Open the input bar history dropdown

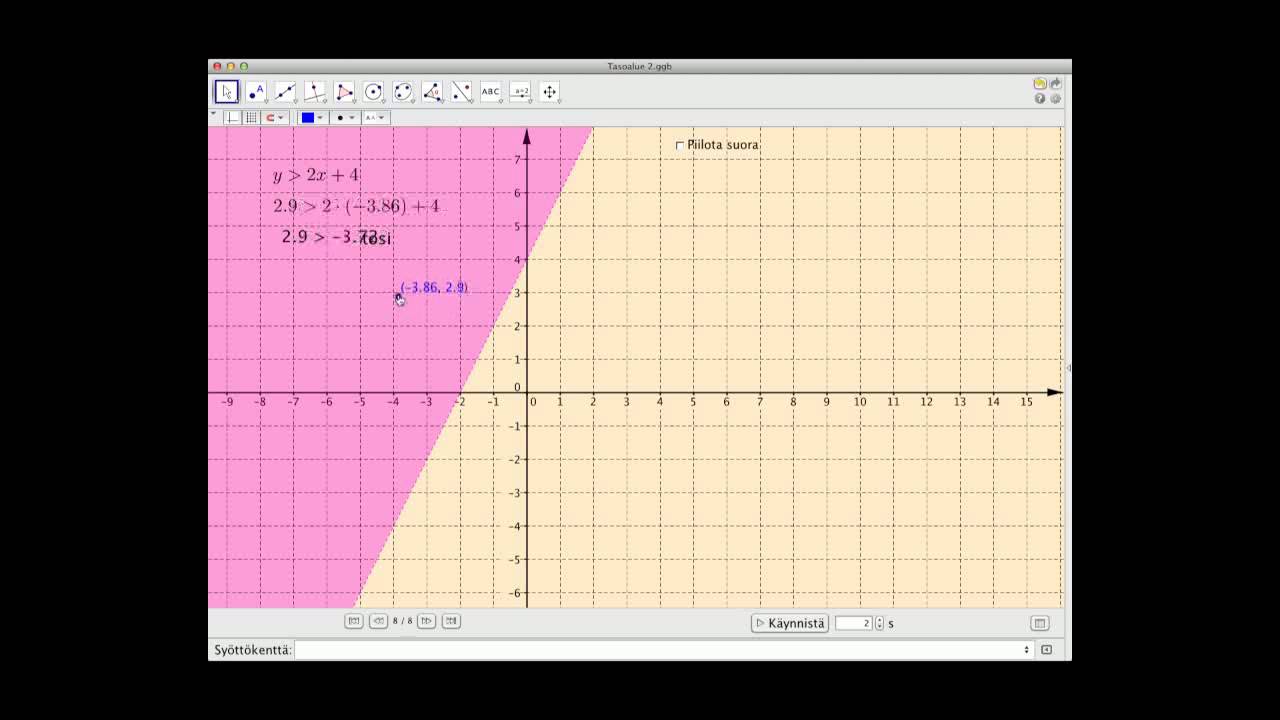[1026, 650]
